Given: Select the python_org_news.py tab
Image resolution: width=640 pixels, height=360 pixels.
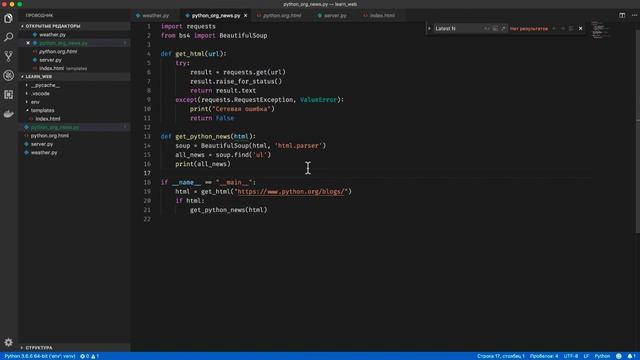Looking at the screenshot, I should pyautogui.click(x=216, y=16).
